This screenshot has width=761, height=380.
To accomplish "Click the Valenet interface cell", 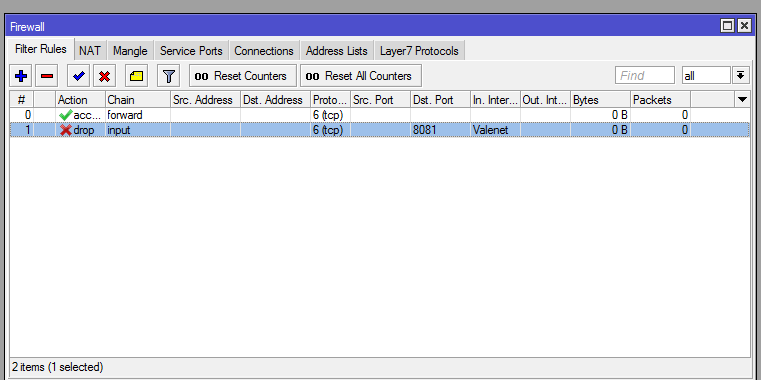I will pos(496,130).
